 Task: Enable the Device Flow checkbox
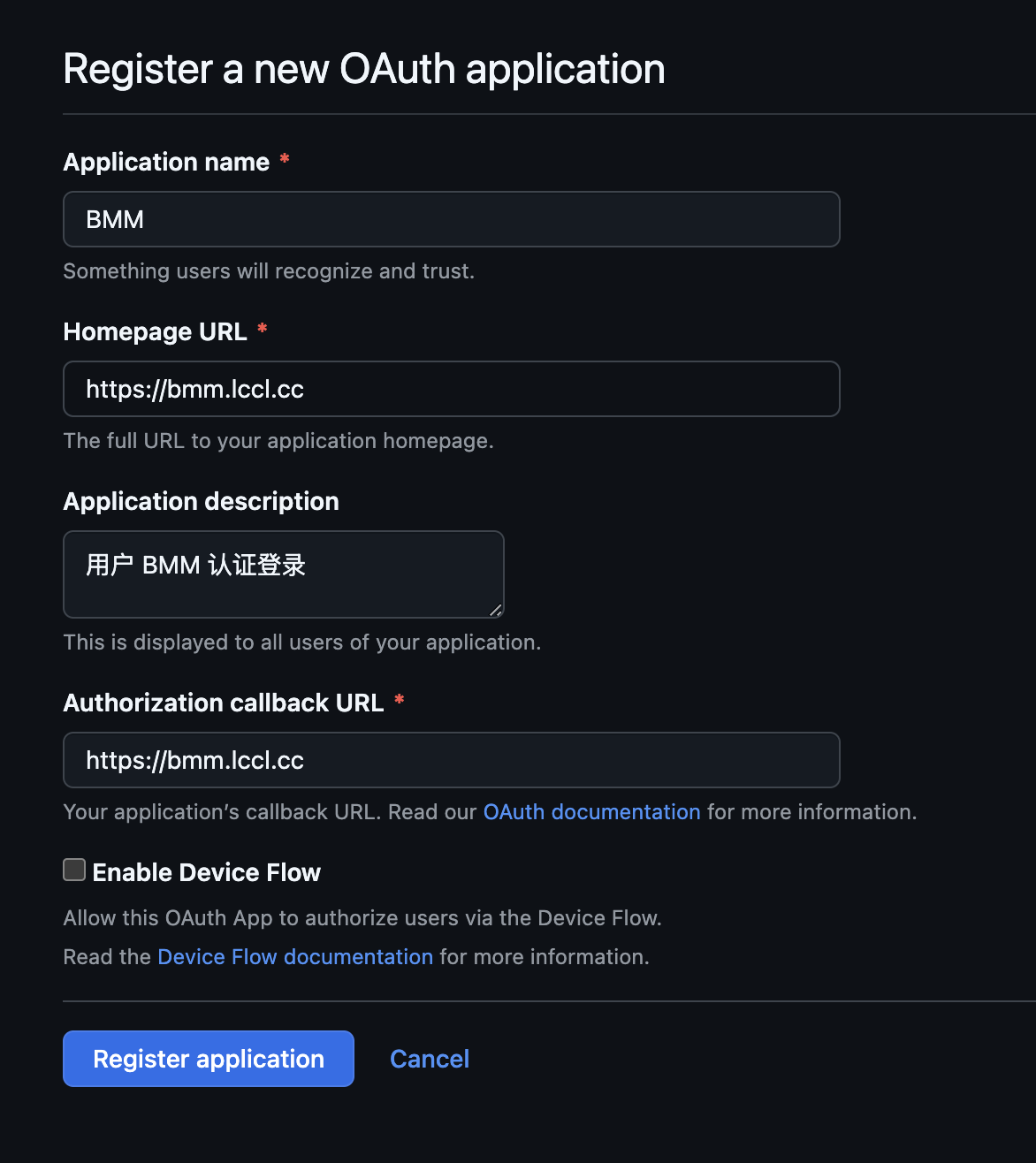74,870
